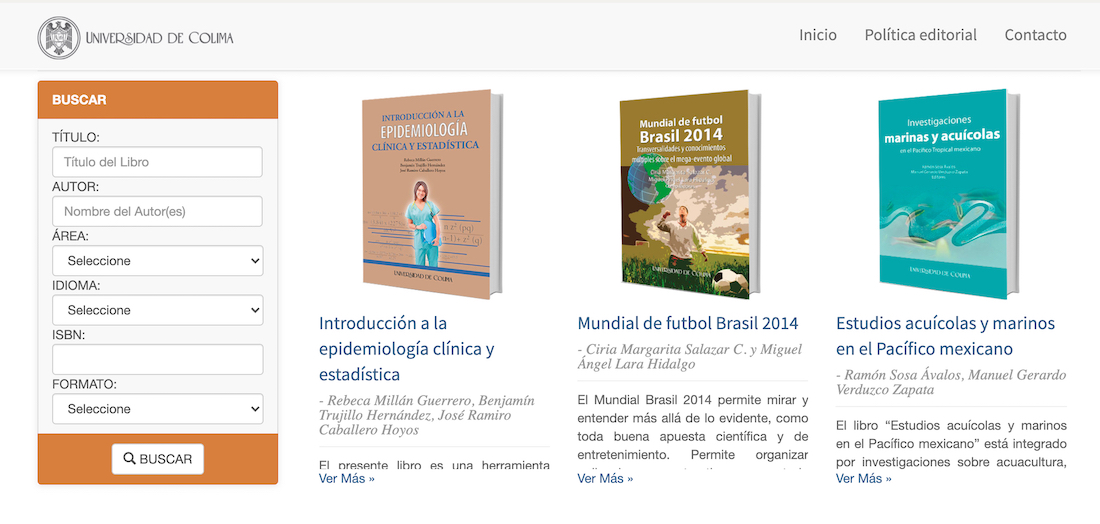Click the authors line 'Rebeca Millán Guerrero'

click(x=427, y=415)
